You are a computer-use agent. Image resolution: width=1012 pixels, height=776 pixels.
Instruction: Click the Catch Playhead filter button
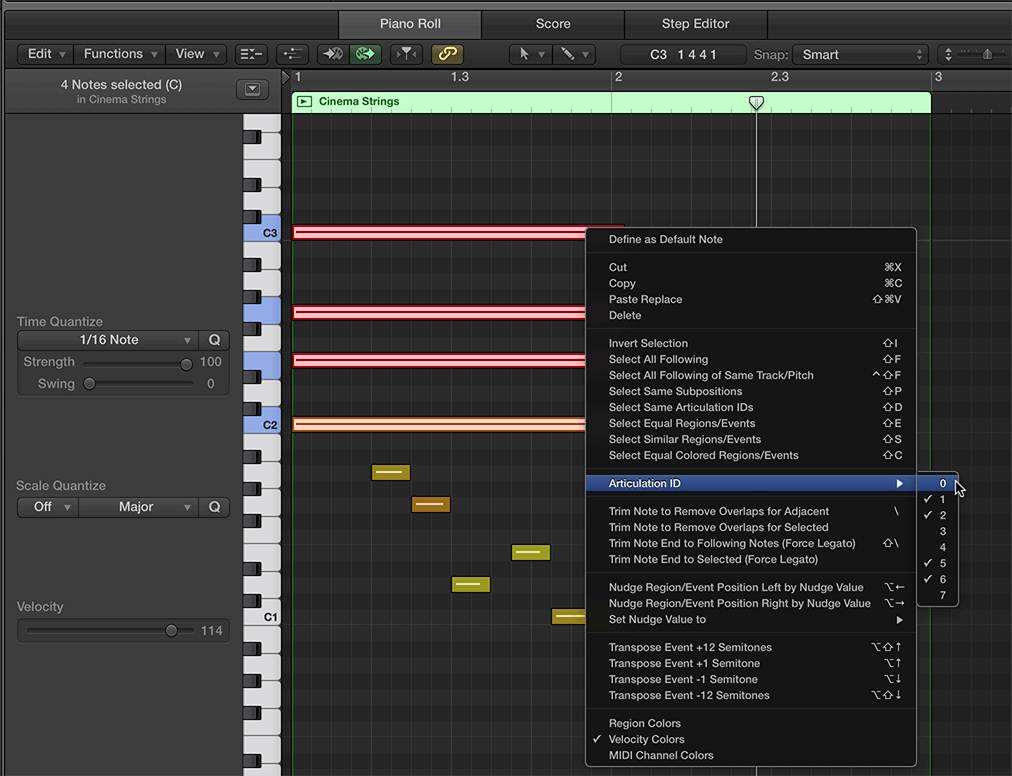[406, 54]
